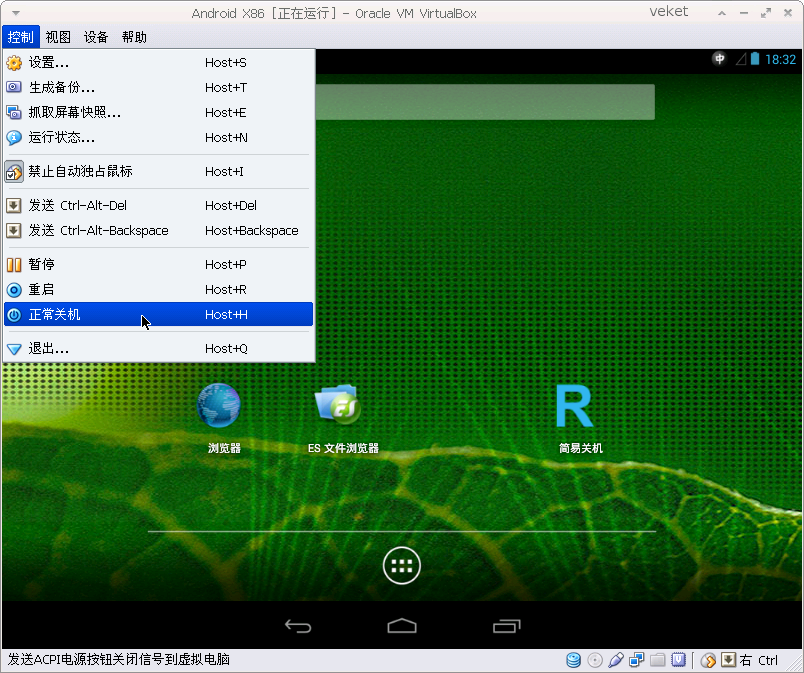Image resolution: width=804 pixels, height=673 pixels.
Task: Select the 生成备份... snapshot entry
Action: (x=158, y=88)
